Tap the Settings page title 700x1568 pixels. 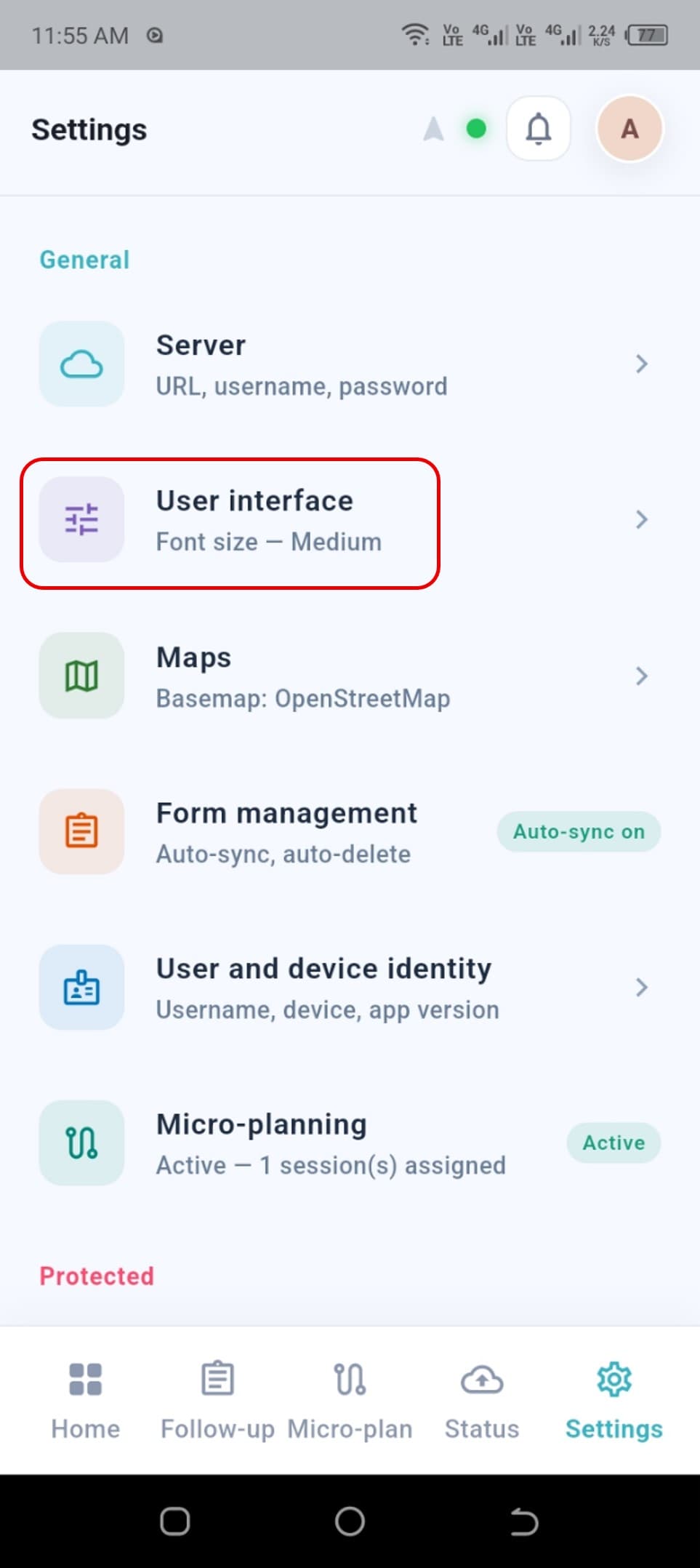coord(89,129)
